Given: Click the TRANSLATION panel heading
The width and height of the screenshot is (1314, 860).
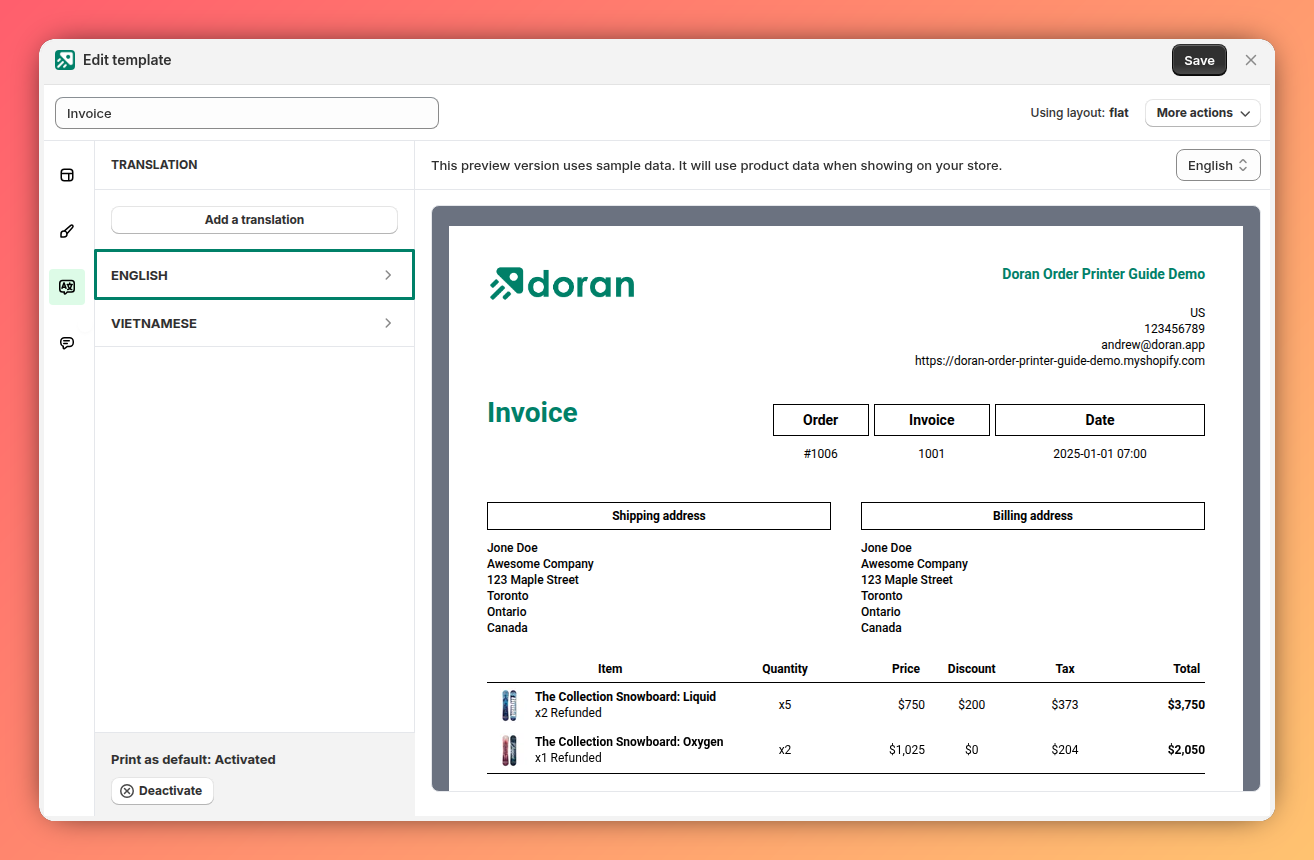Looking at the screenshot, I should [x=154, y=165].
